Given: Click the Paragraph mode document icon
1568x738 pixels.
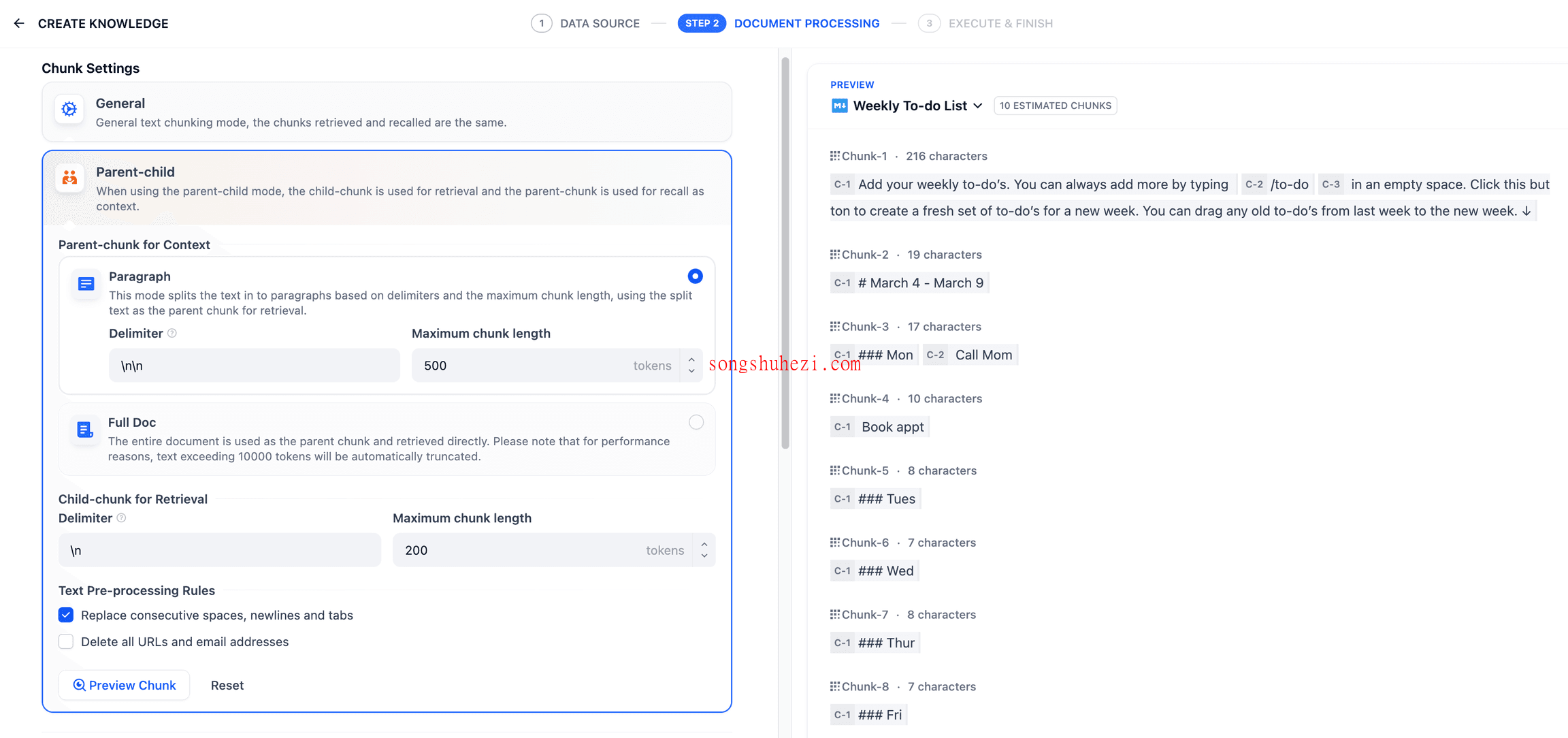Looking at the screenshot, I should [85, 282].
